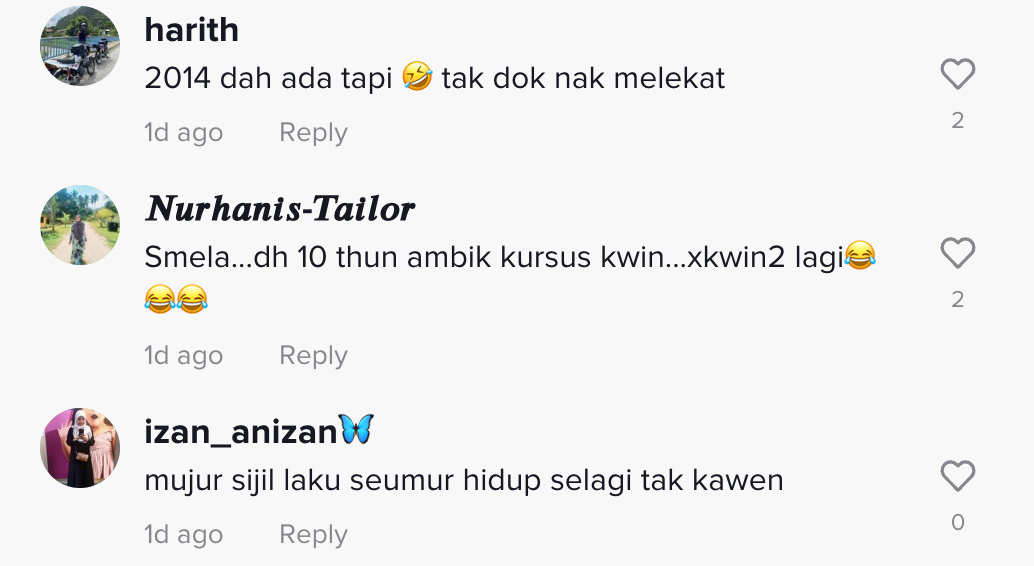Like harith's comment with the heart icon

pyautogui.click(x=958, y=74)
